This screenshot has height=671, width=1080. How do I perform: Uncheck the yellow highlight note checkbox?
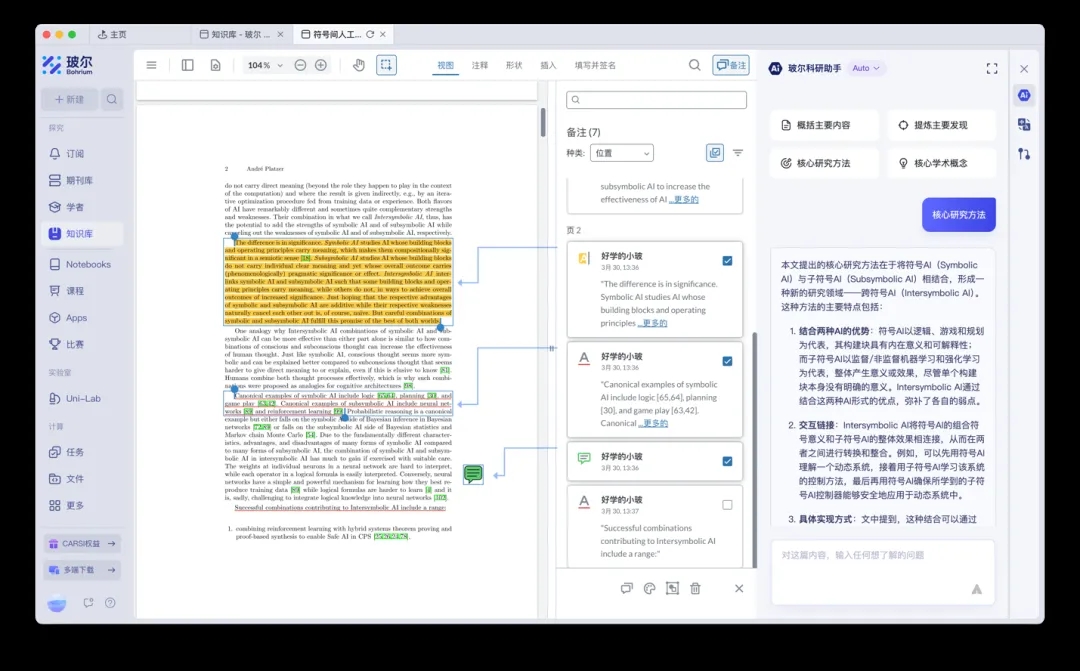coord(727,261)
